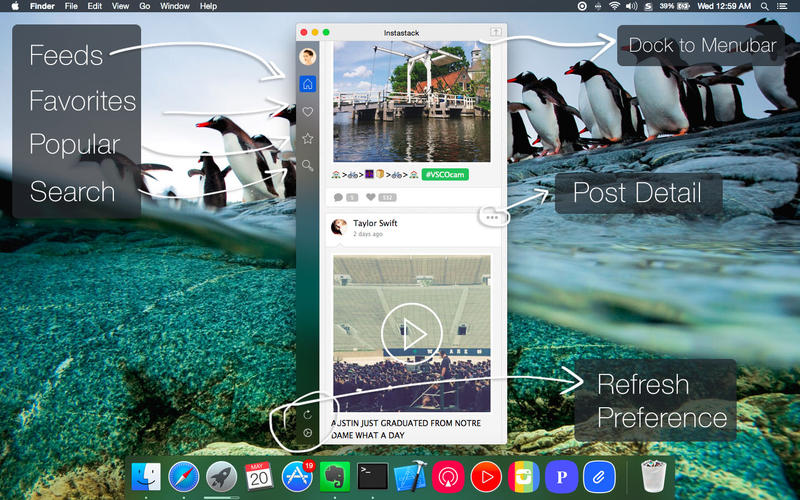
Task: Open post detail with the three-dots button
Action: pos(491,216)
